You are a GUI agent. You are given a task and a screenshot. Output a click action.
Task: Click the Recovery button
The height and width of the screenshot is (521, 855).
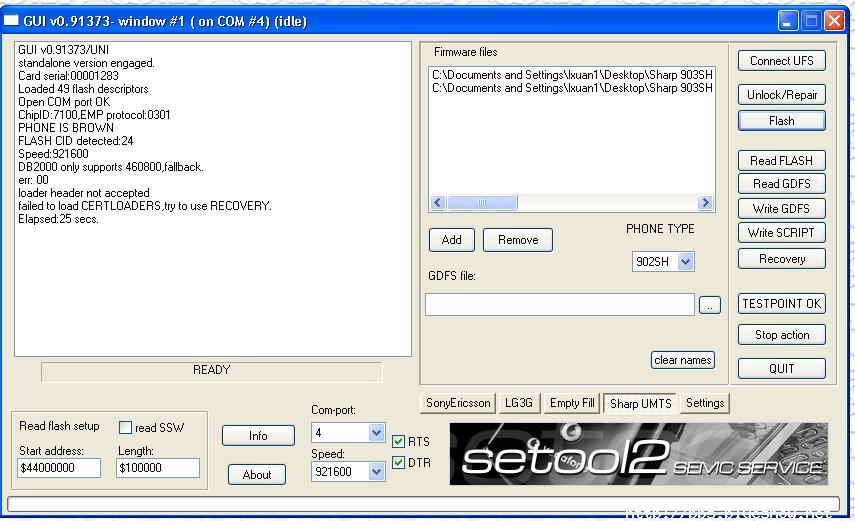point(781,259)
